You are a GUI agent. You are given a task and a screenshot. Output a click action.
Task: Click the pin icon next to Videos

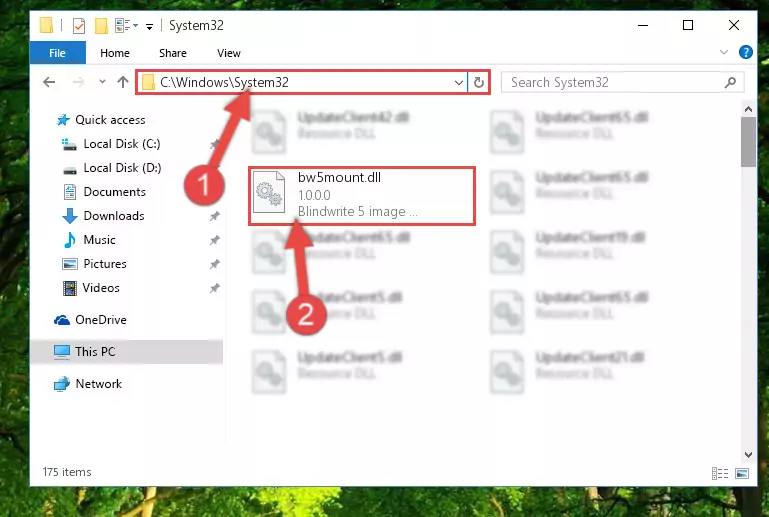[x=214, y=288]
